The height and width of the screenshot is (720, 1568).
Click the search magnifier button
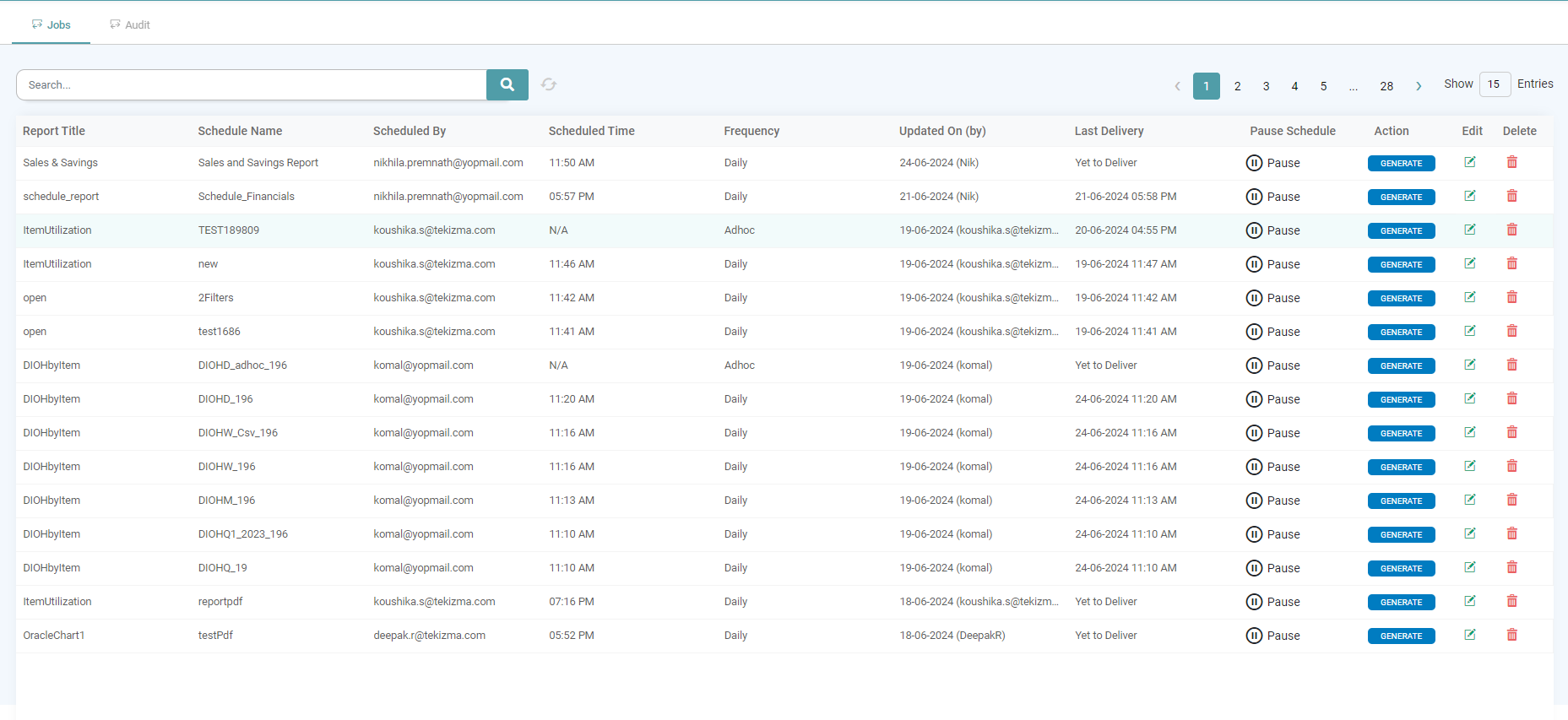(507, 84)
